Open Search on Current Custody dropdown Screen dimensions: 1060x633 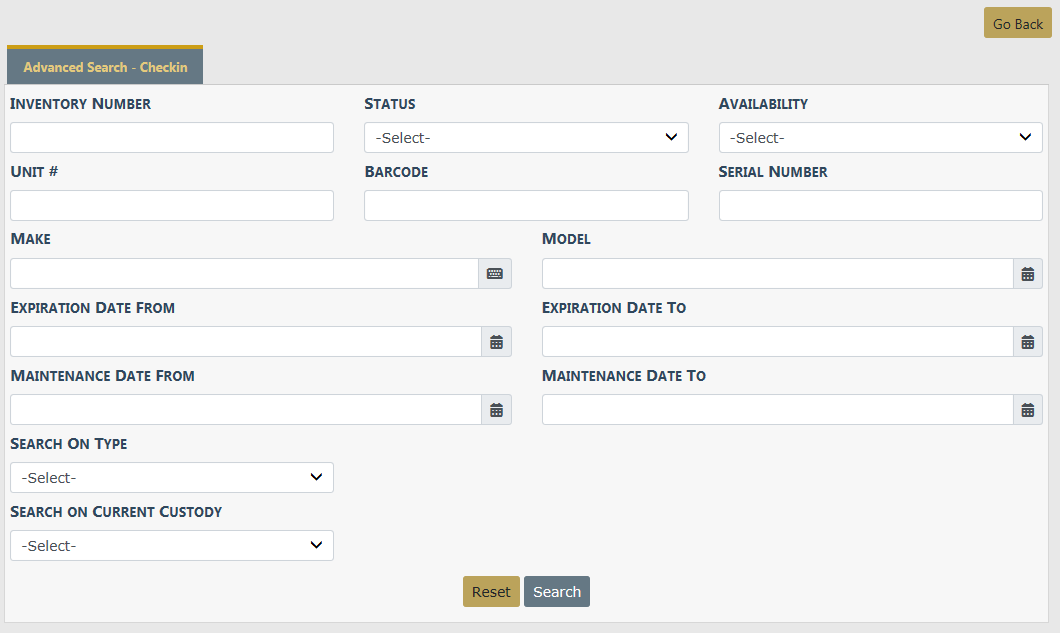[x=172, y=546]
